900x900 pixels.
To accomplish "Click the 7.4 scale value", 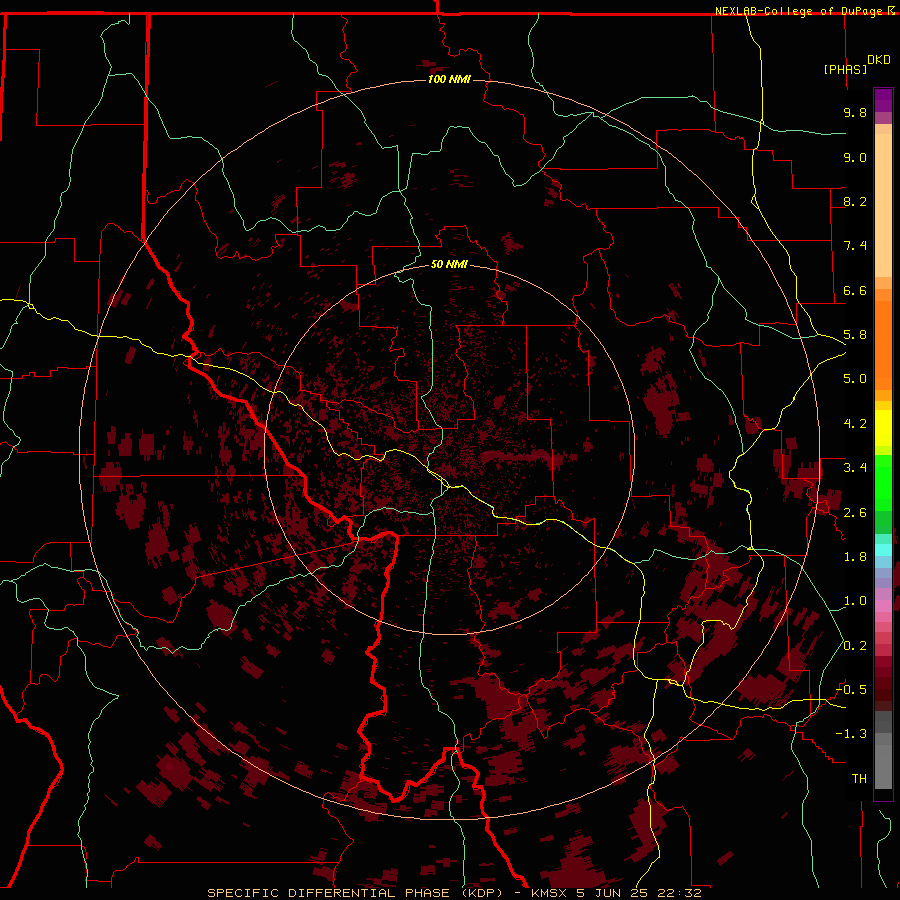I will tap(855, 246).
